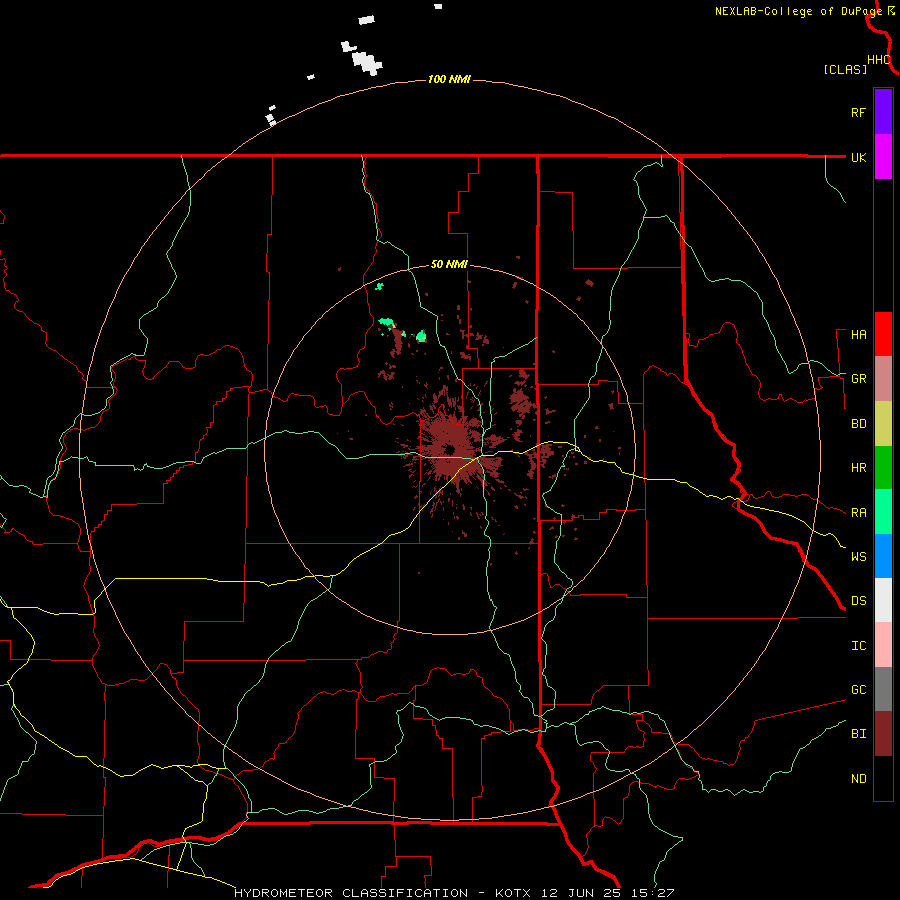Click the HA red legend swatch
The image size is (900, 900).
[x=883, y=334]
